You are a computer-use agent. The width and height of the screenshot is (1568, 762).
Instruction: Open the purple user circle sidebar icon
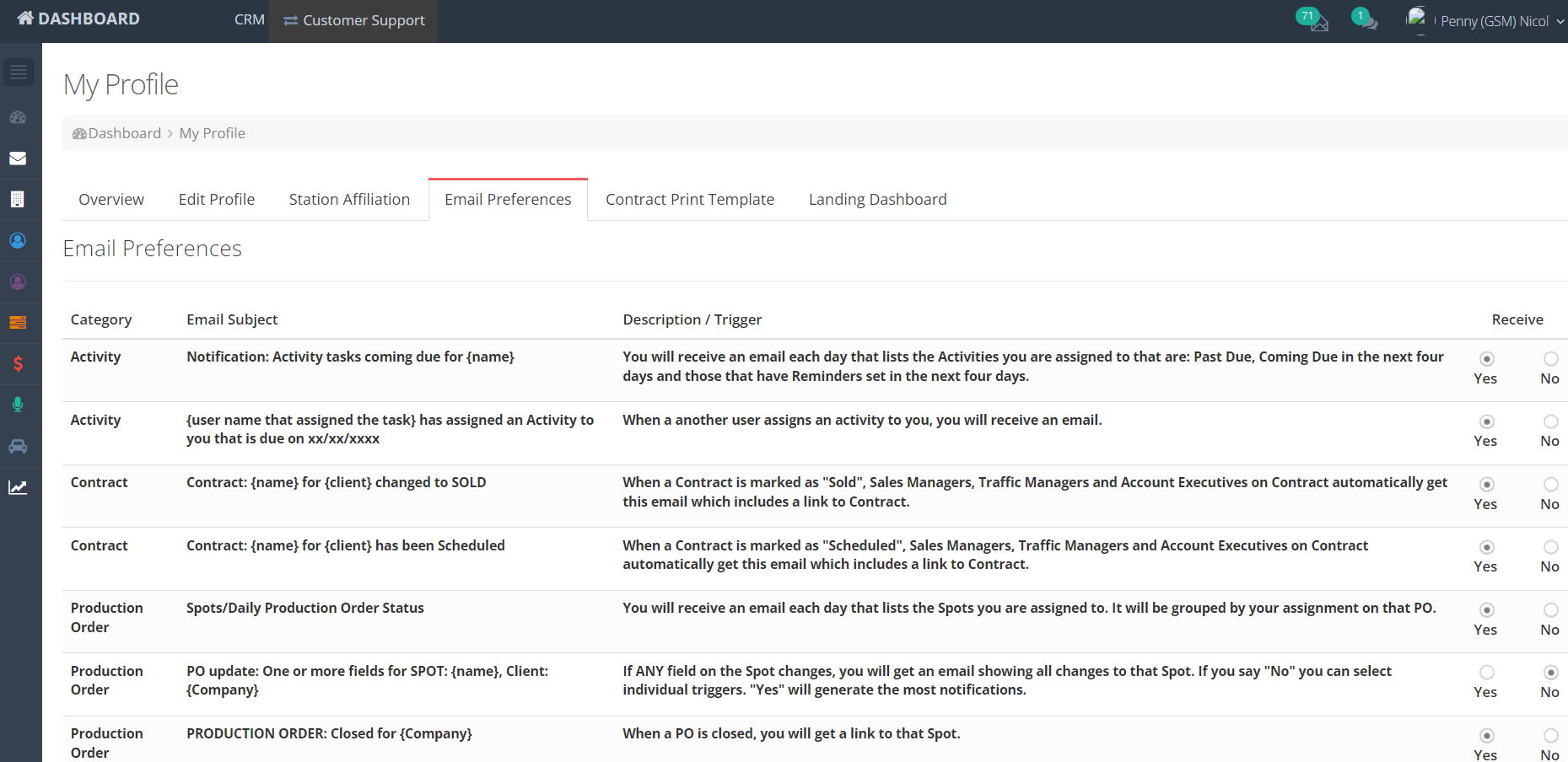click(x=18, y=282)
